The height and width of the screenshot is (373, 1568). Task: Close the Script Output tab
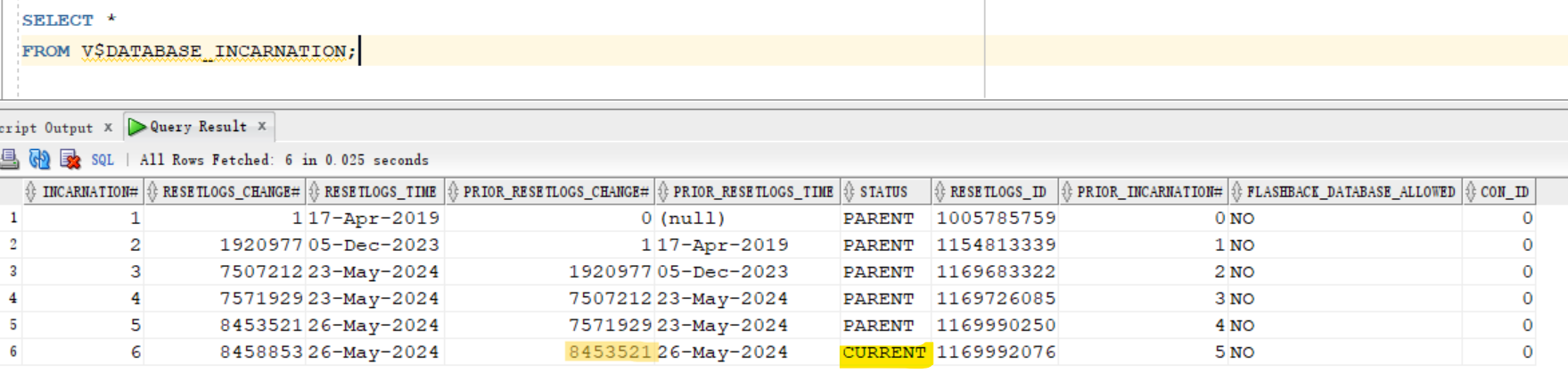(108, 127)
